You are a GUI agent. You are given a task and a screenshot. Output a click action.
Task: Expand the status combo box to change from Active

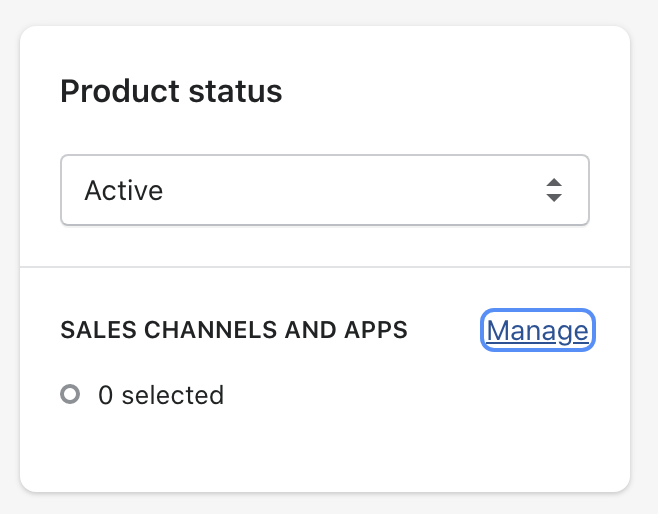325,190
